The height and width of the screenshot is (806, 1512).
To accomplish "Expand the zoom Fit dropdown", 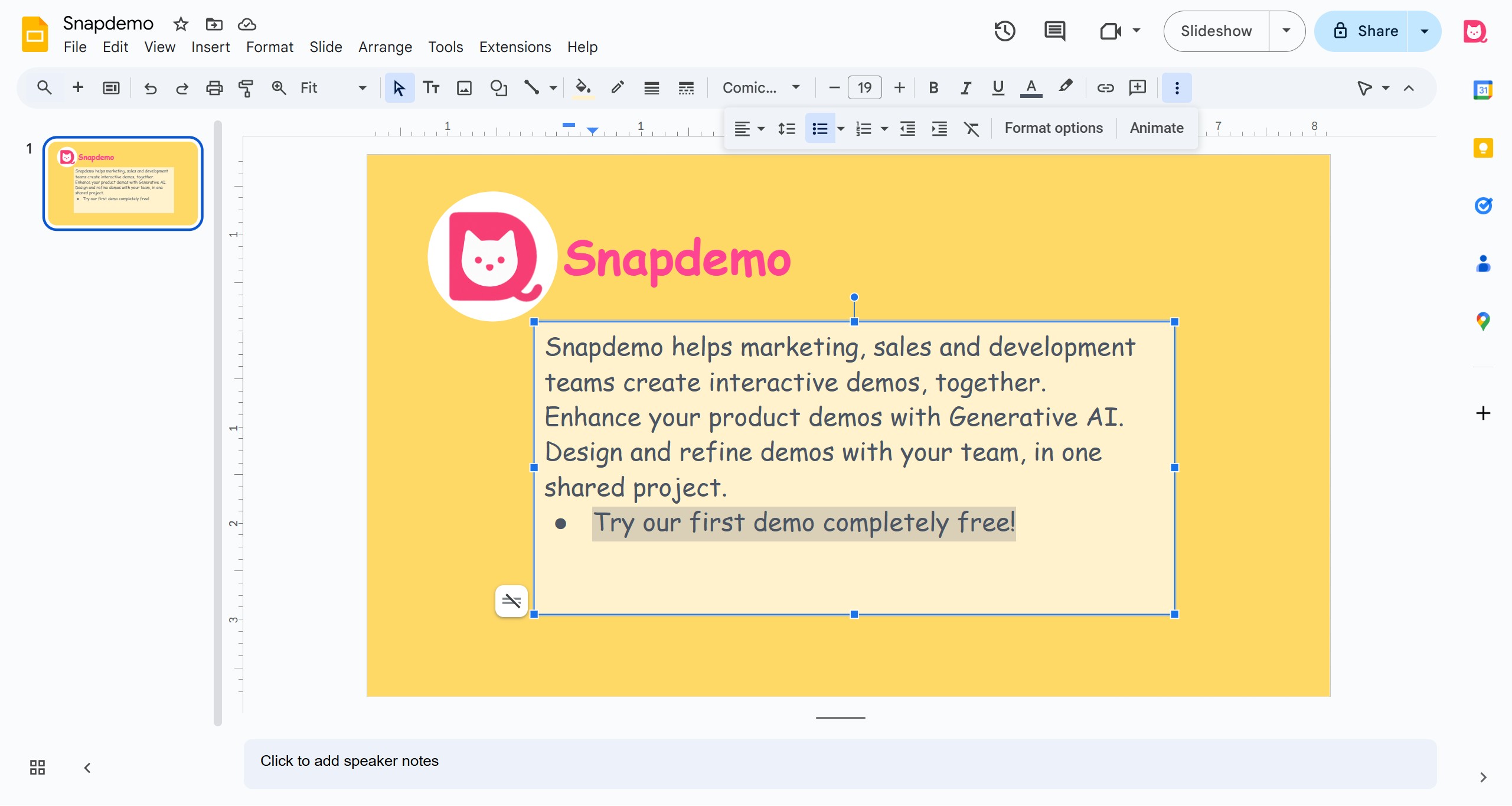I will (x=363, y=88).
